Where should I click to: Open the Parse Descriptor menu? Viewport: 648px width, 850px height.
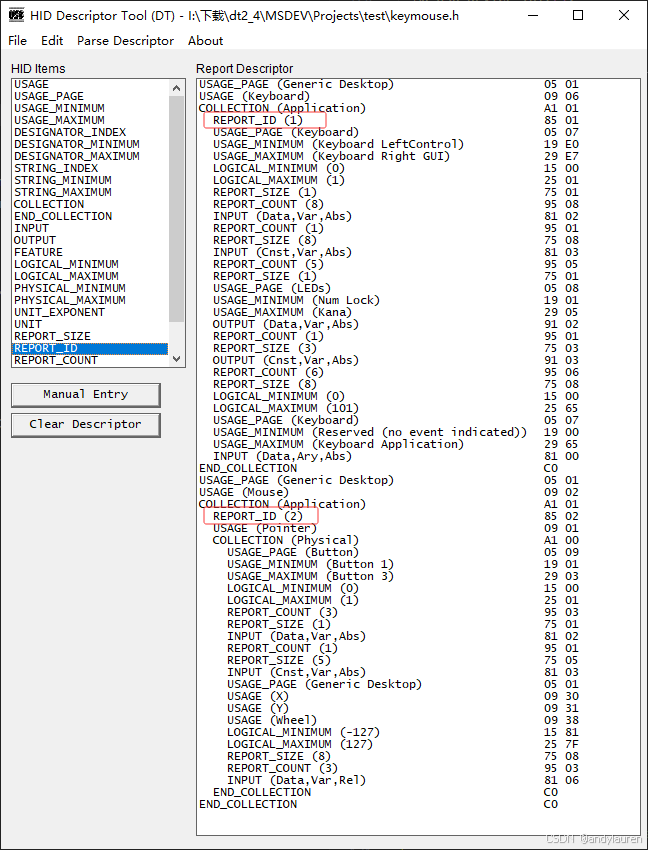tap(125, 41)
